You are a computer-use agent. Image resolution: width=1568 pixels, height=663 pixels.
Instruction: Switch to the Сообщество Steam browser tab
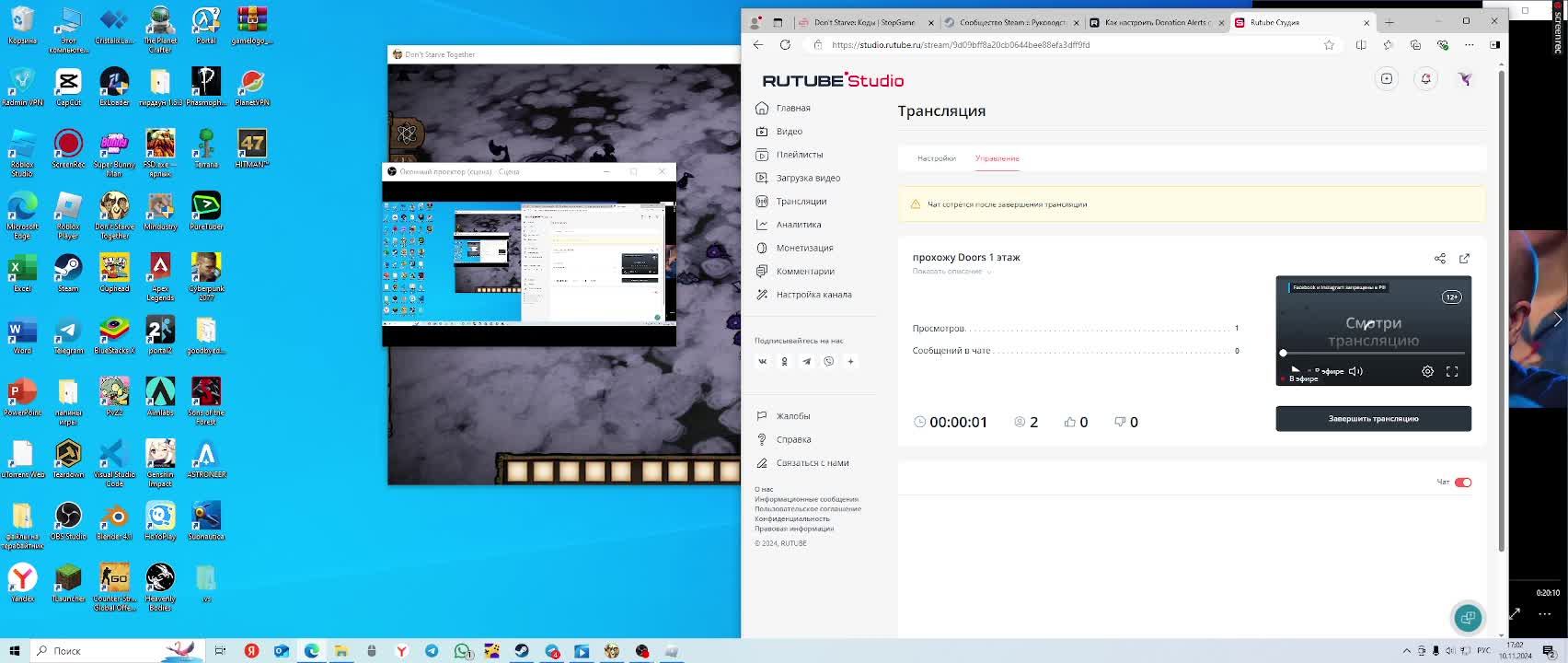tap(1010, 22)
